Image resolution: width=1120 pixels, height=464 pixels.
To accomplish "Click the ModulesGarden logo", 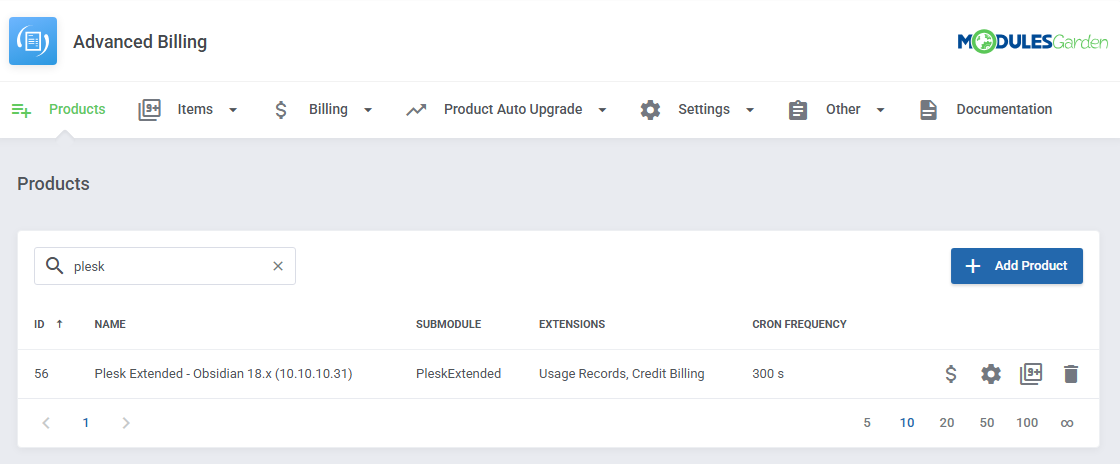I will coord(1032,42).
